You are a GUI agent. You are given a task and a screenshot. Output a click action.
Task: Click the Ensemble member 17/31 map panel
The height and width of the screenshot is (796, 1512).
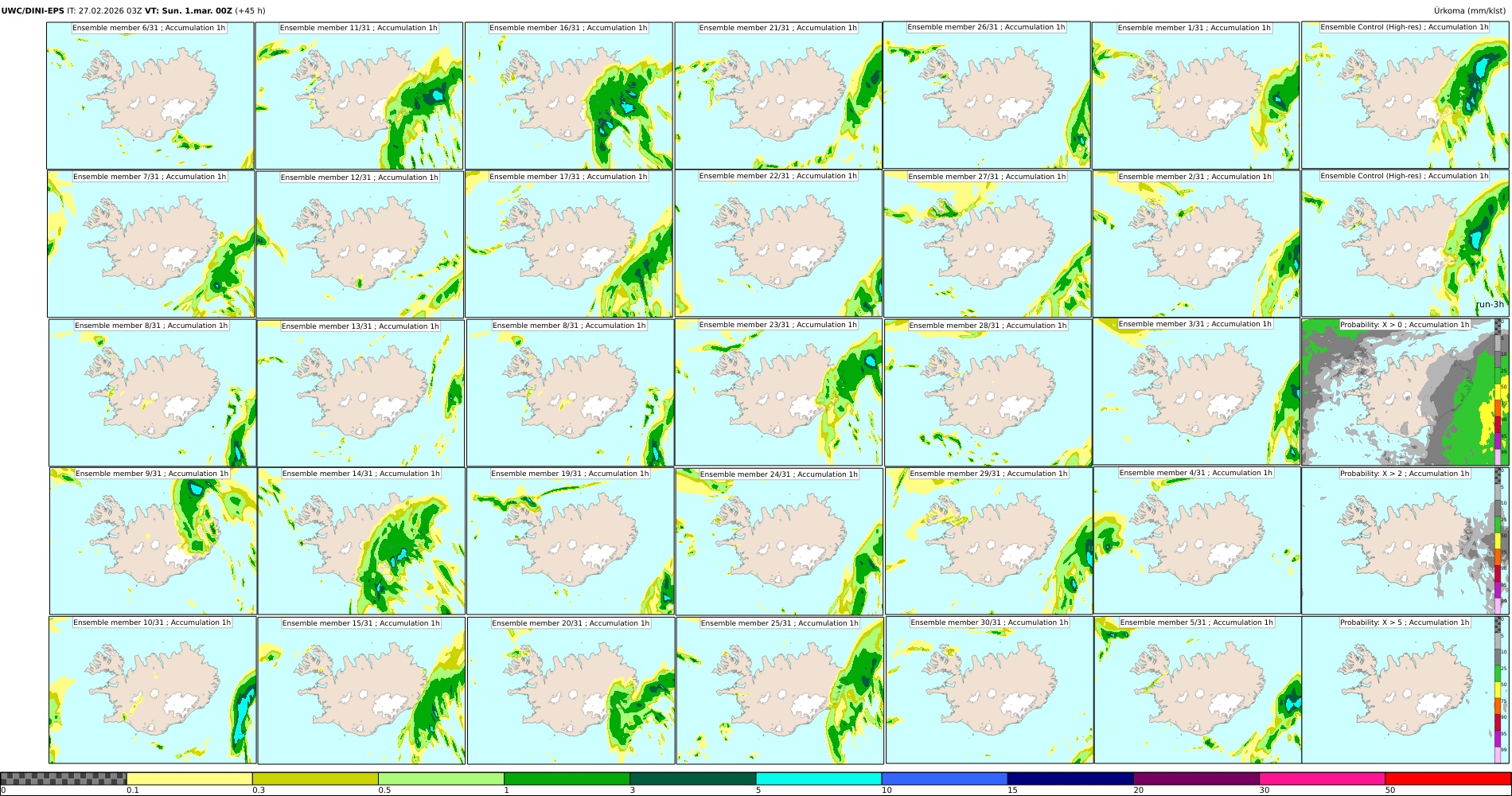click(569, 244)
